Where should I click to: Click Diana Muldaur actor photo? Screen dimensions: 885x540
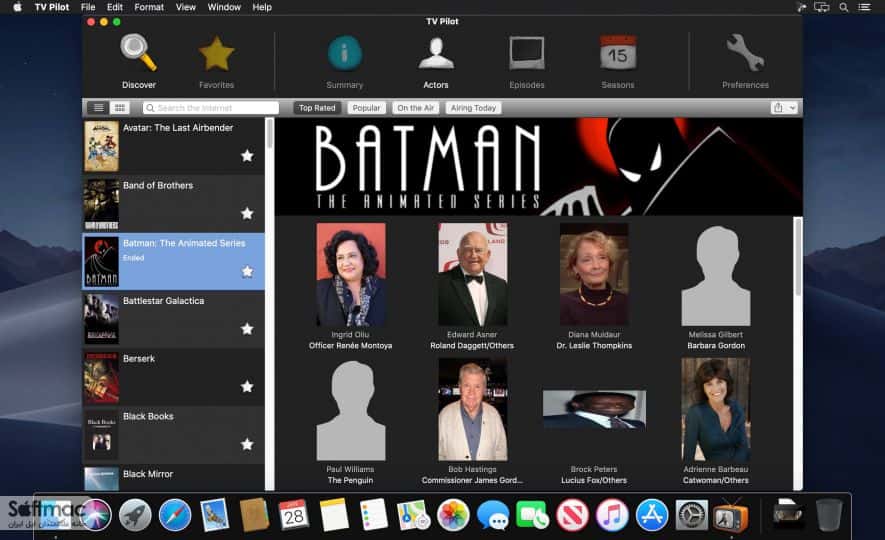click(x=594, y=274)
